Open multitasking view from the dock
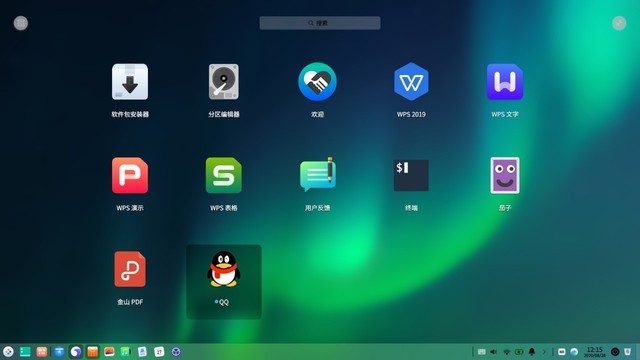 [25, 351]
